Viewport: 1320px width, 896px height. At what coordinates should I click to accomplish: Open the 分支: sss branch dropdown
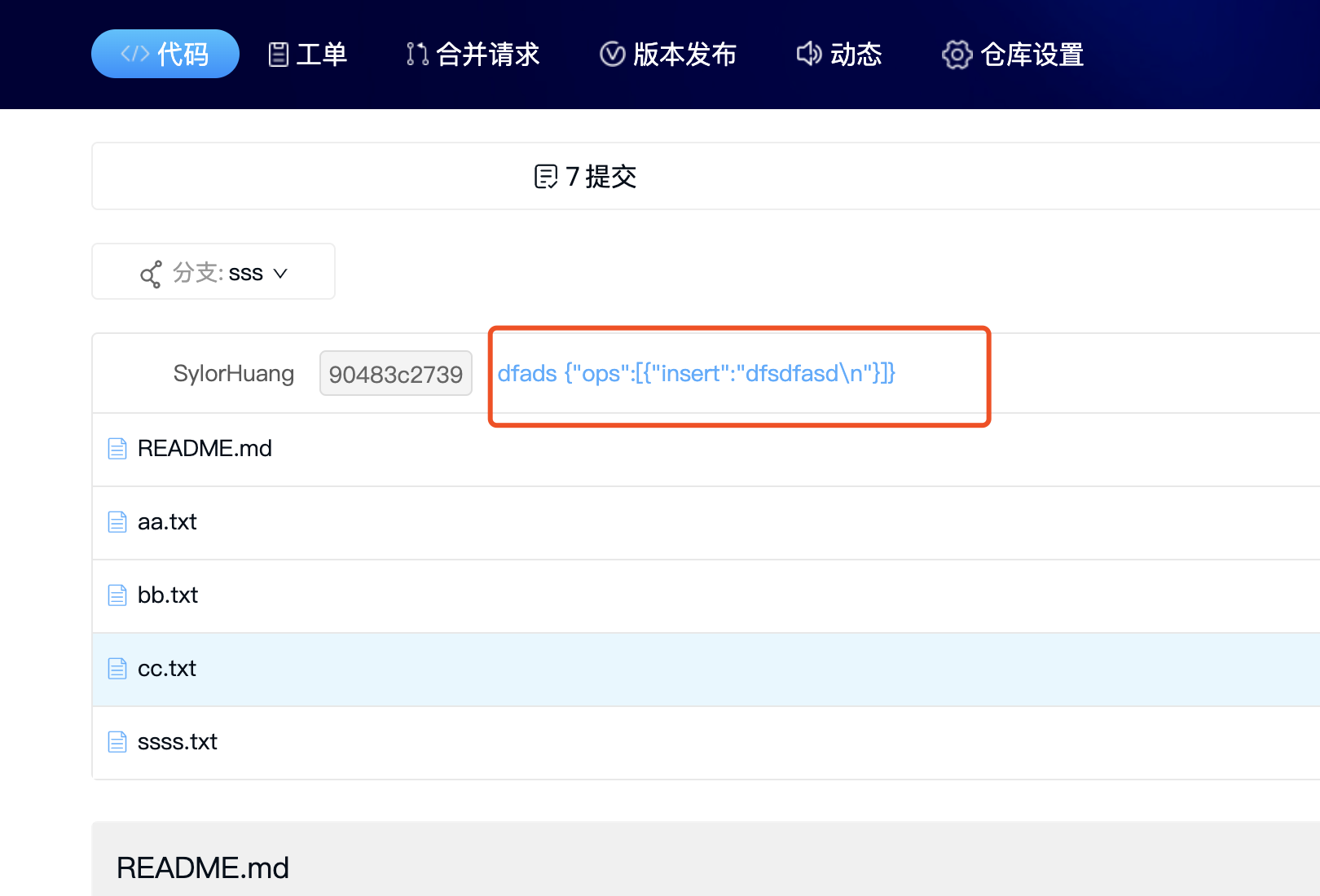click(213, 271)
